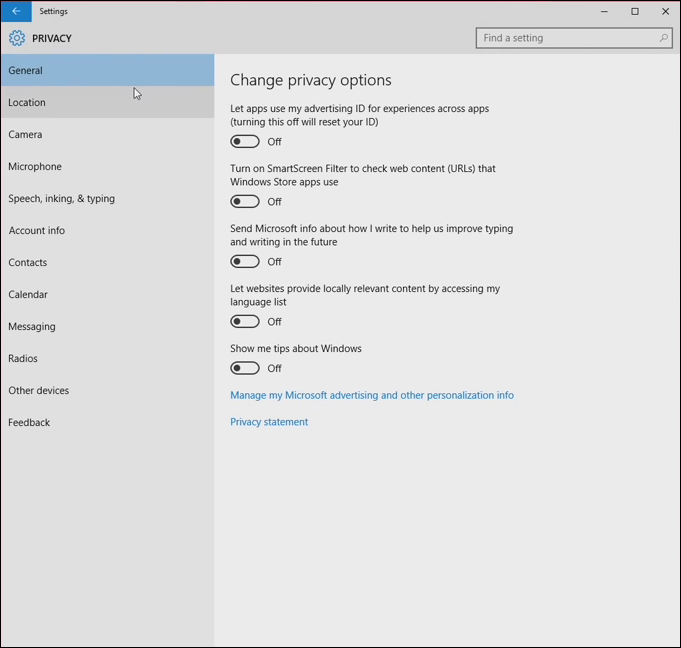Click the back arrow in Settings

click(16, 11)
